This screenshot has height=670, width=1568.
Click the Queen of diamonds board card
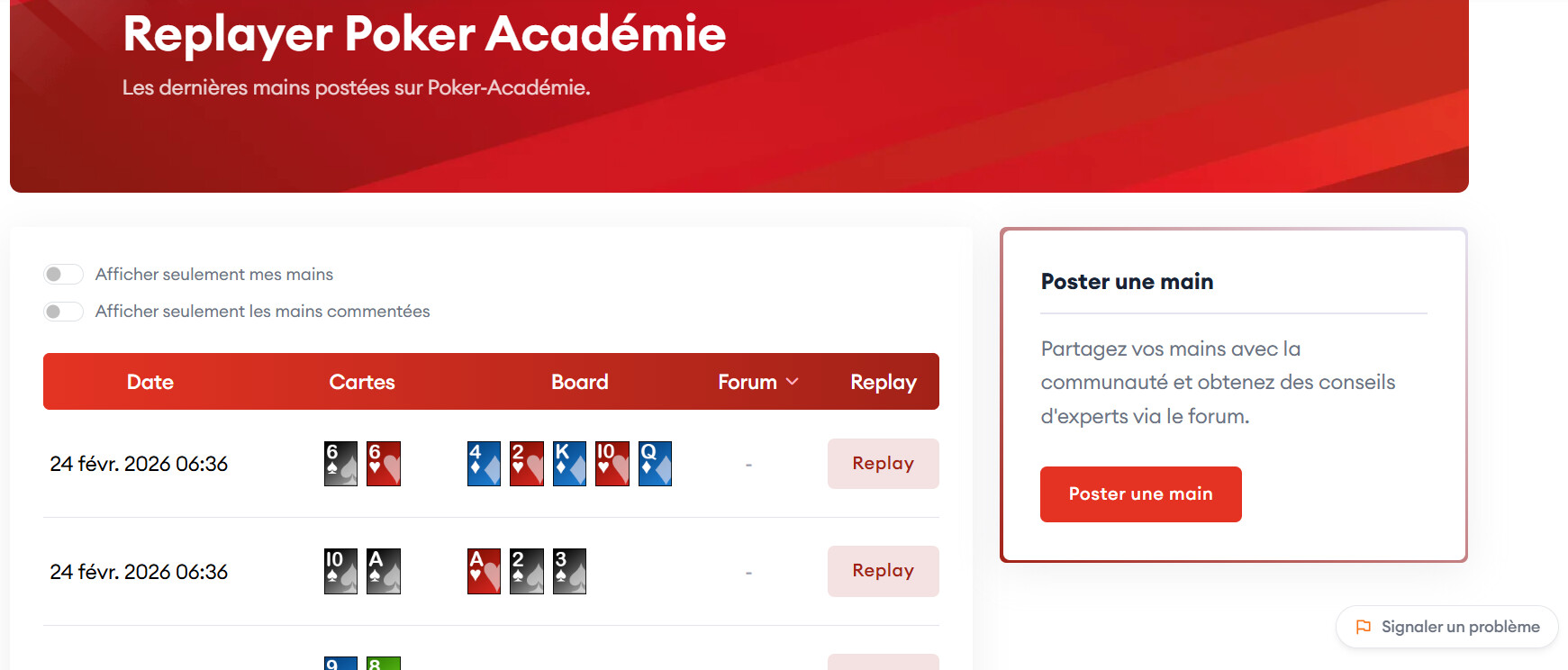click(655, 464)
